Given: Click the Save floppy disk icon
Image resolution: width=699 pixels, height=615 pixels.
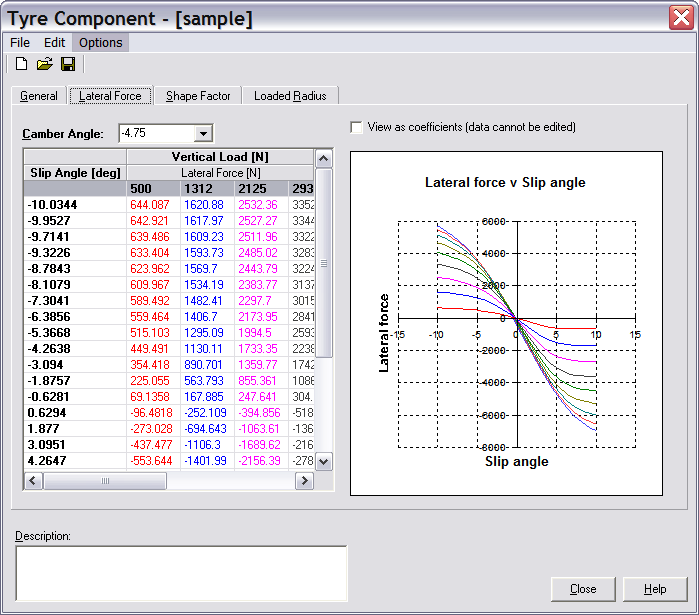Looking at the screenshot, I should click(x=68, y=64).
